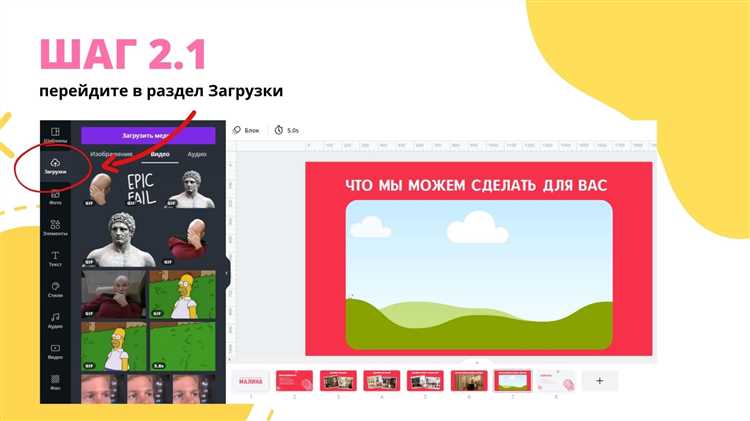Switch to the Аудио tab in uploads panel
This screenshot has width=750, height=421.
[x=197, y=155]
